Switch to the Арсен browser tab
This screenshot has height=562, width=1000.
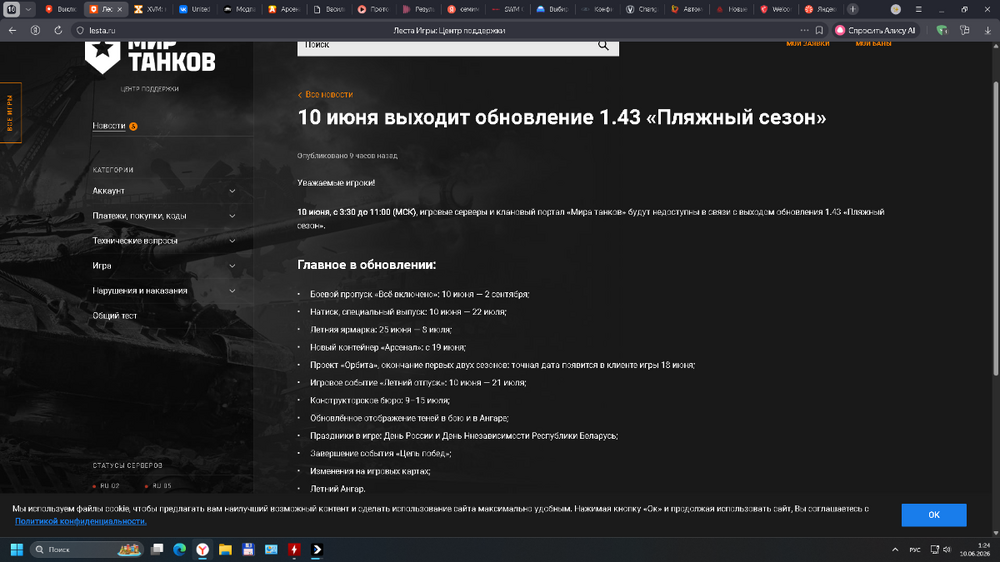(284, 9)
